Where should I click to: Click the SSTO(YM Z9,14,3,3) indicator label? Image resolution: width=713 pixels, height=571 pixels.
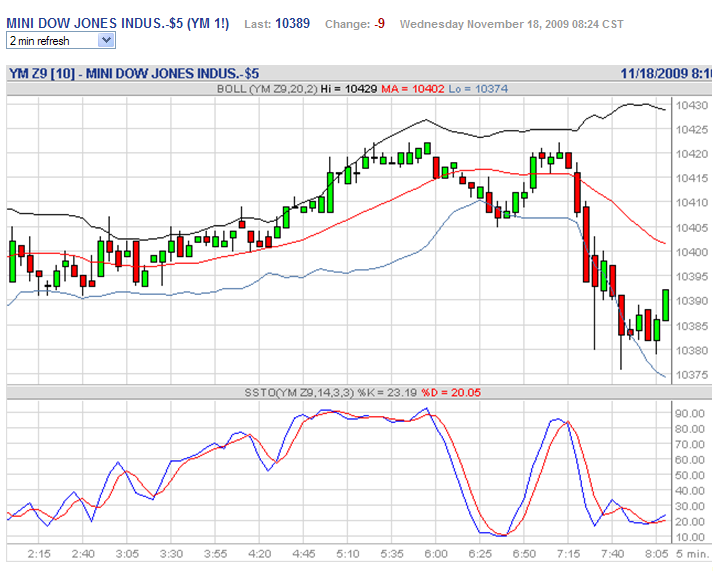pos(299,392)
